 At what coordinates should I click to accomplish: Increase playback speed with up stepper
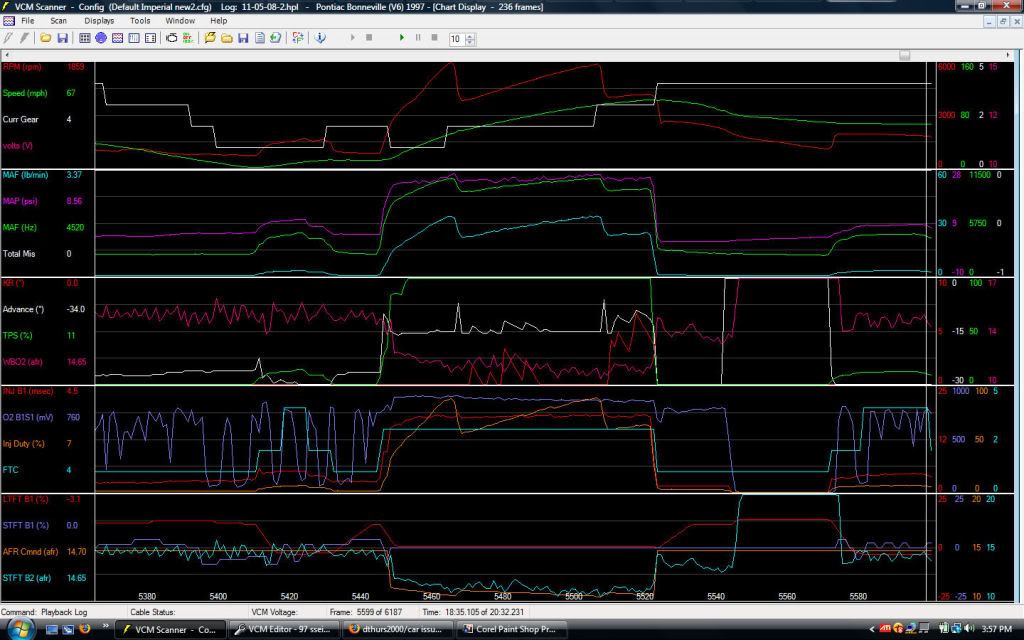[470, 35]
